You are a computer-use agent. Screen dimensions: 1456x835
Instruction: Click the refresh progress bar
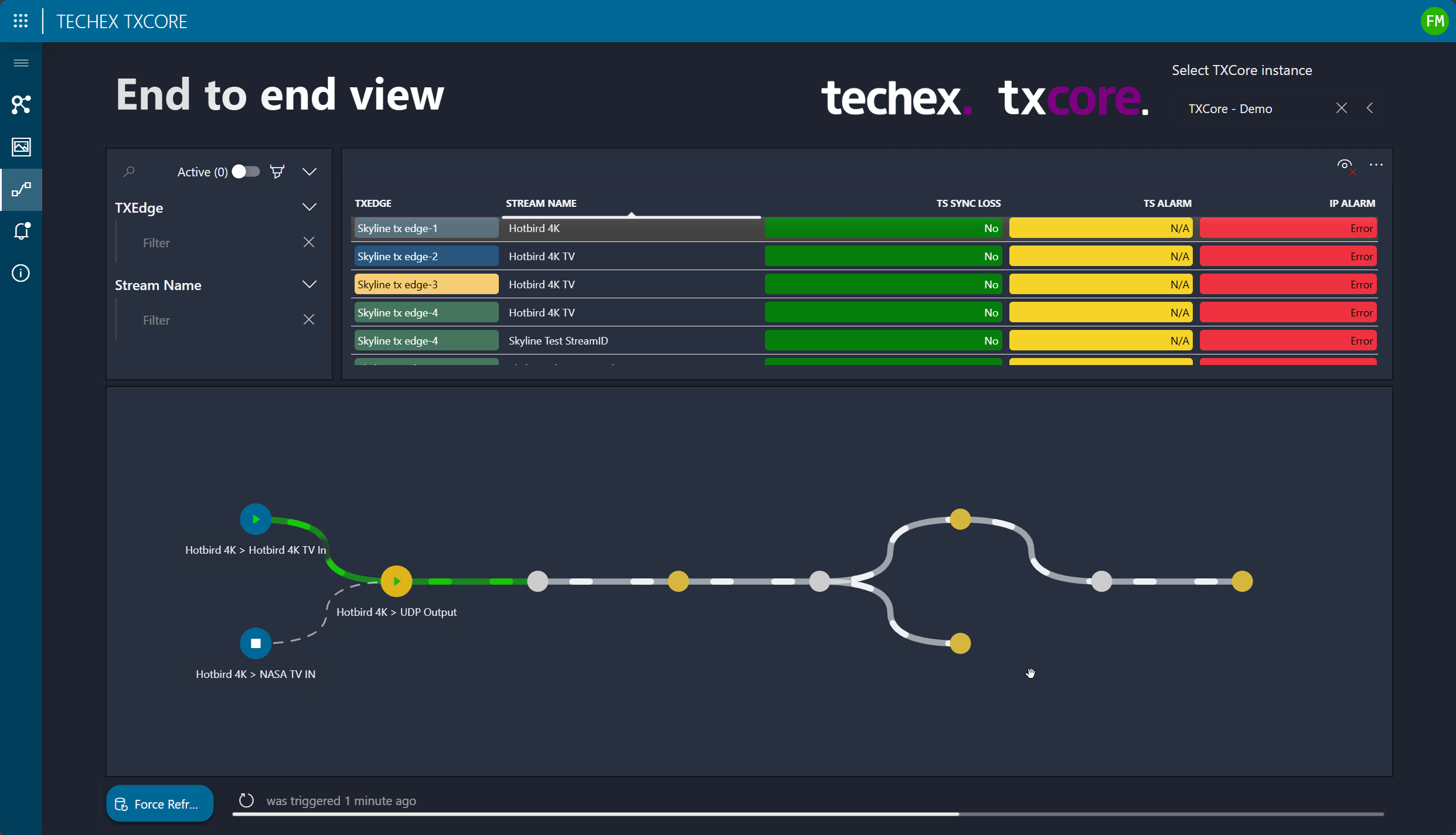pyautogui.click(x=808, y=814)
